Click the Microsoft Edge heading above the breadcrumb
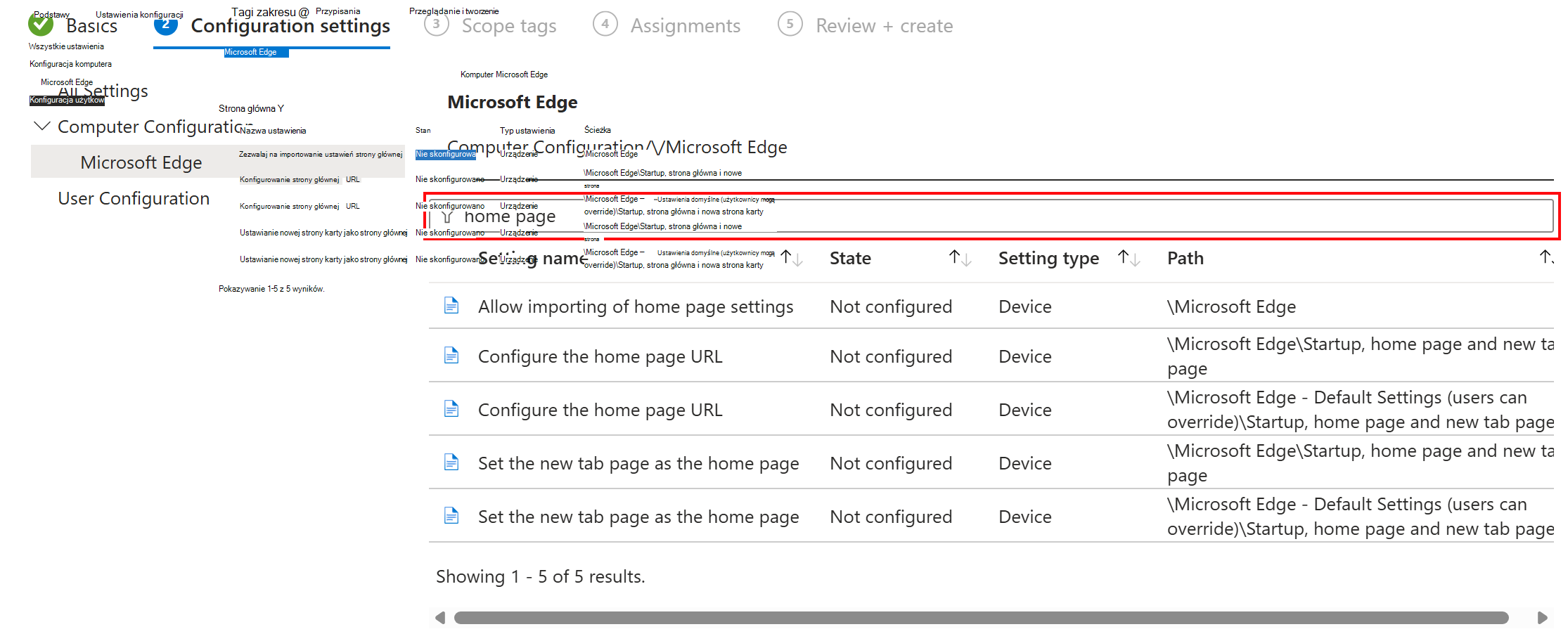Image resolution: width=1568 pixels, height=641 pixels. point(513,102)
